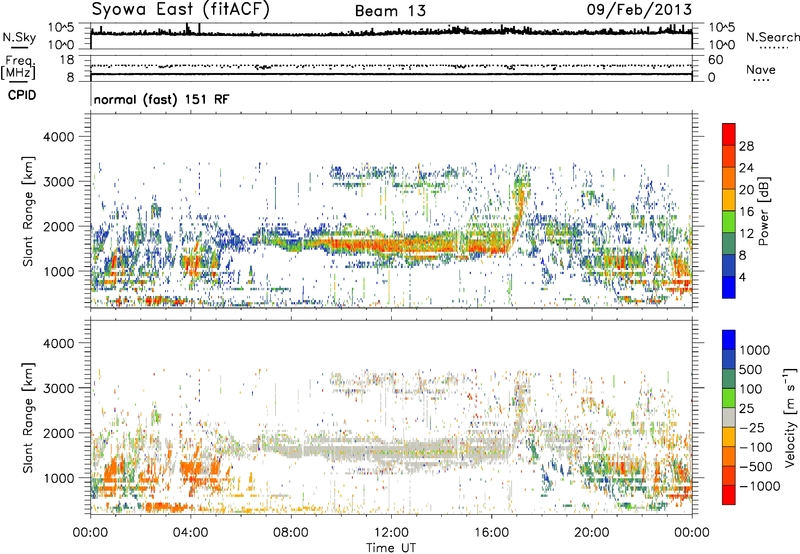Click the 'CPID' label
Viewport: 800px width, 554px height.
(x=22, y=95)
